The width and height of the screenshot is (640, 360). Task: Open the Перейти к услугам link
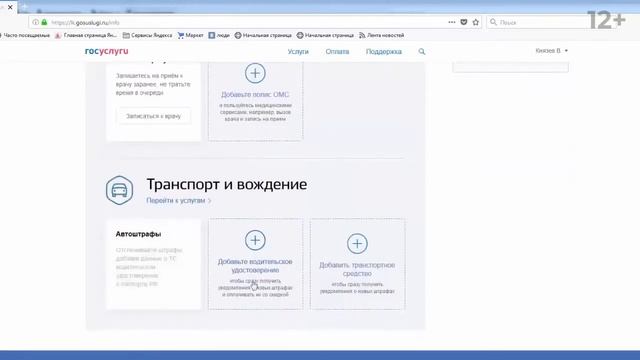(179, 200)
